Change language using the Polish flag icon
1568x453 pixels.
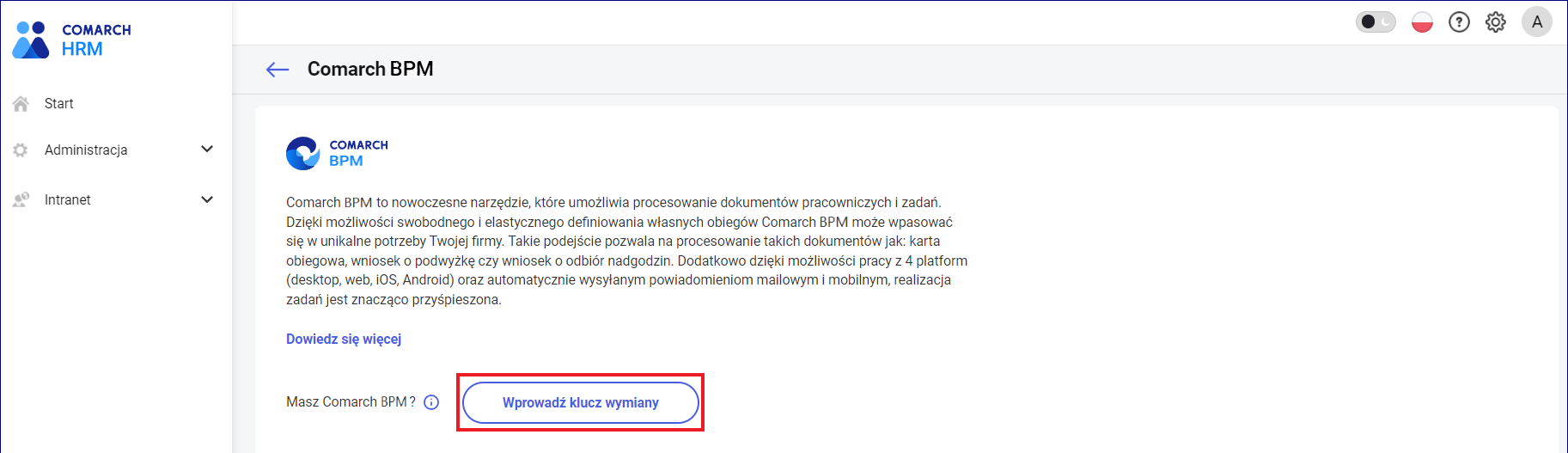[x=1422, y=22]
